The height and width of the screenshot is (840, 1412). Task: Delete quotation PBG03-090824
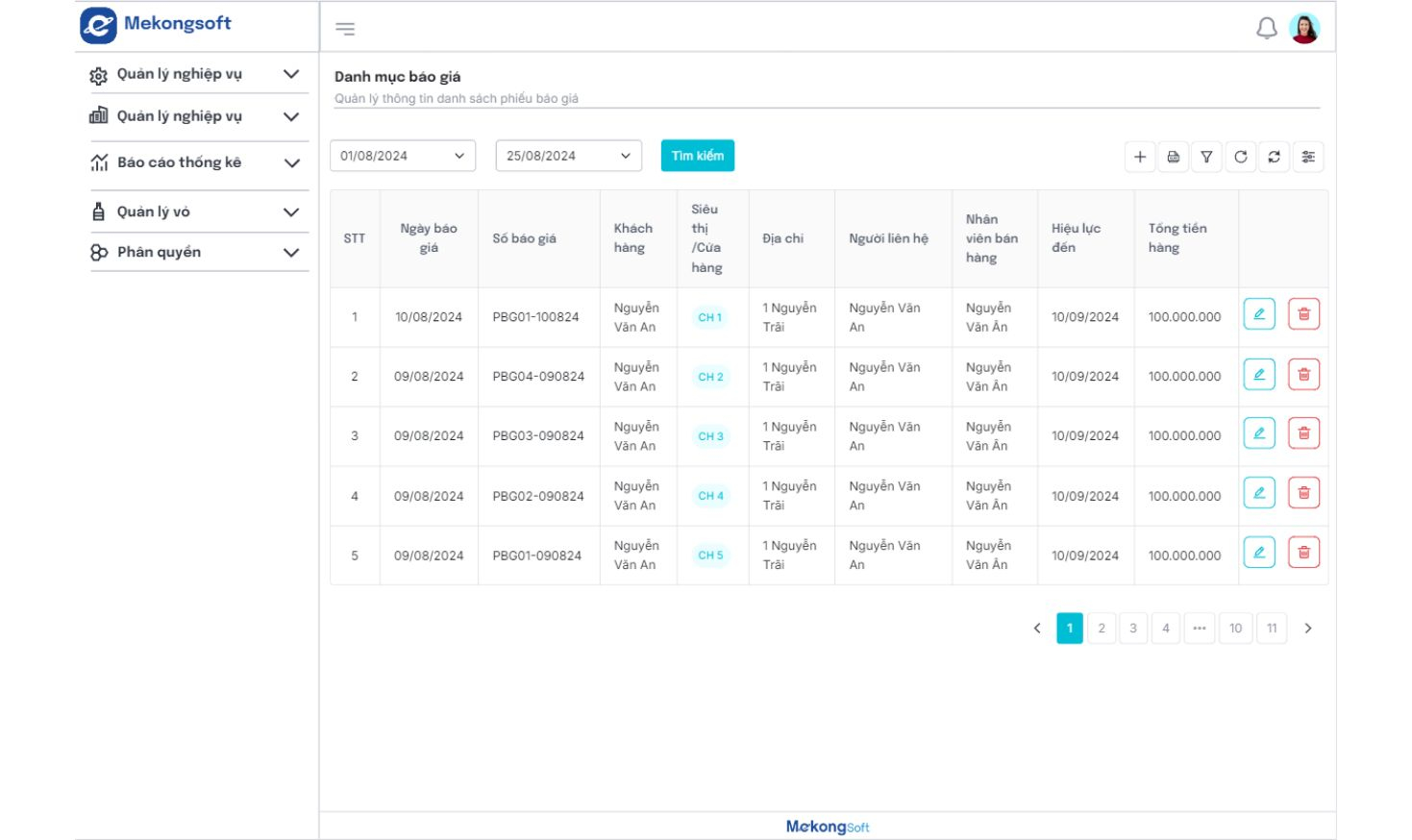[x=1304, y=433]
